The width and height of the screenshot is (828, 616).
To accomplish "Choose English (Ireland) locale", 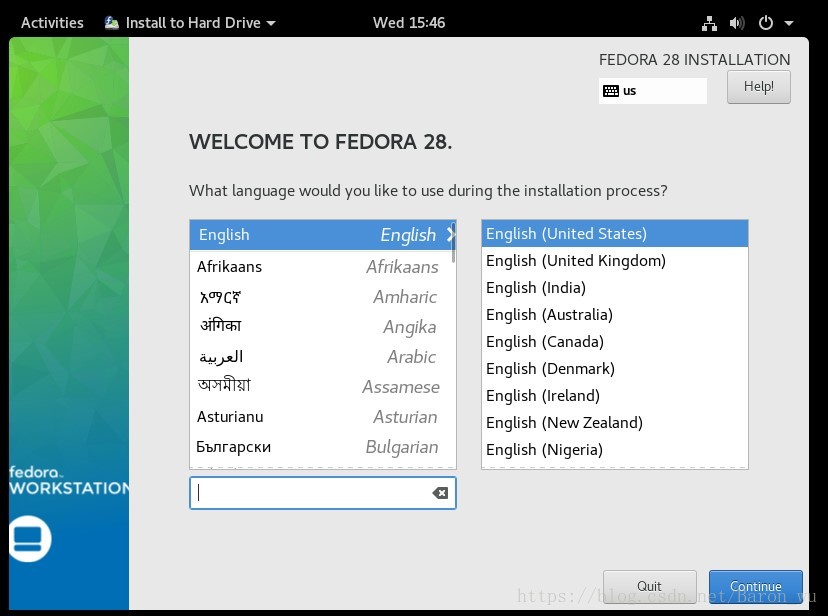I will click(x=615, y=395).
